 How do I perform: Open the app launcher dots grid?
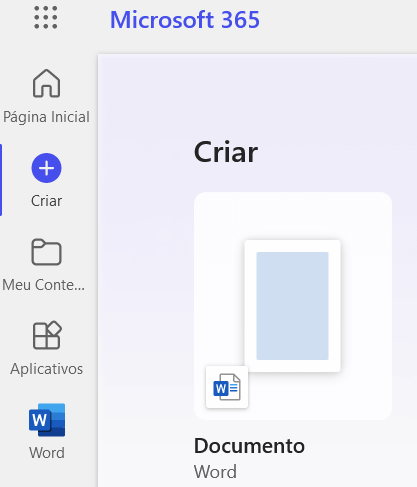pyautogui.click(x=46, y=18)
